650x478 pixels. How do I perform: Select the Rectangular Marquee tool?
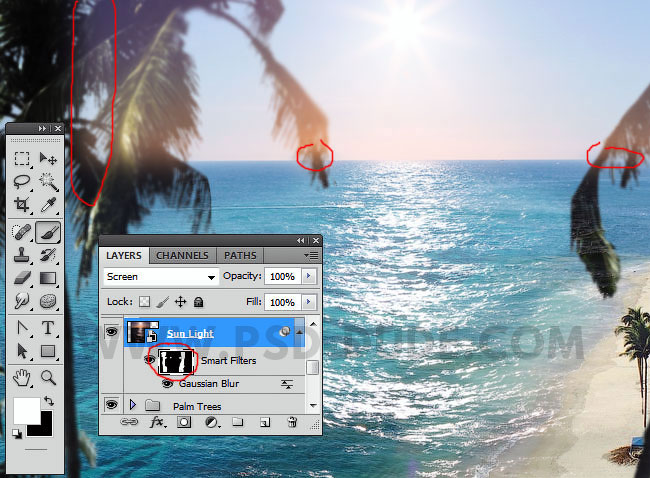click(x=22, y=159)
